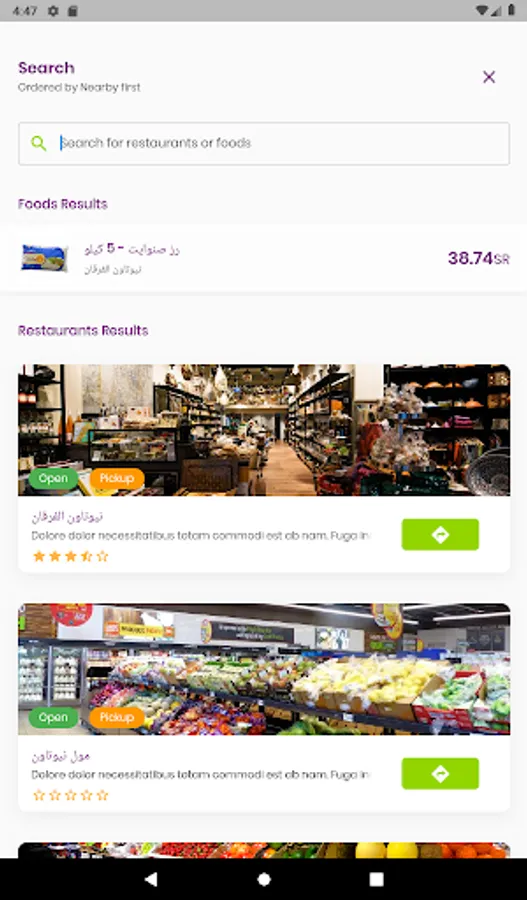Click second store's empty star rating
This screenshot has height=900, width=527.
pos(71,795)
